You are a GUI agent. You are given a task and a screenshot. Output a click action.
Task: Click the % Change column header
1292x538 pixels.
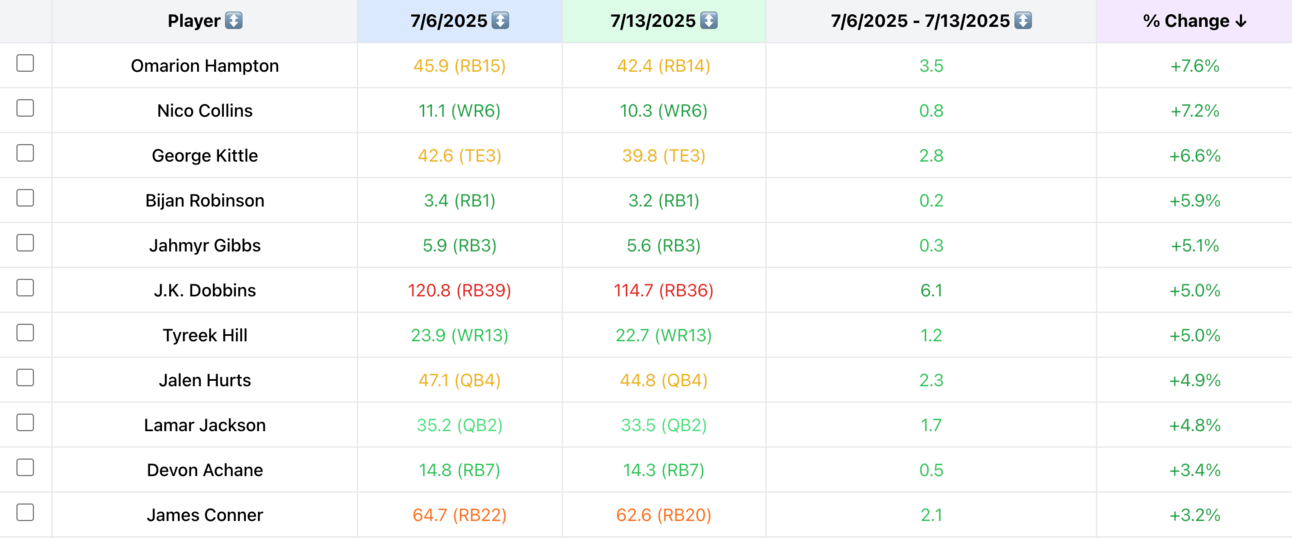(1185, 21)
